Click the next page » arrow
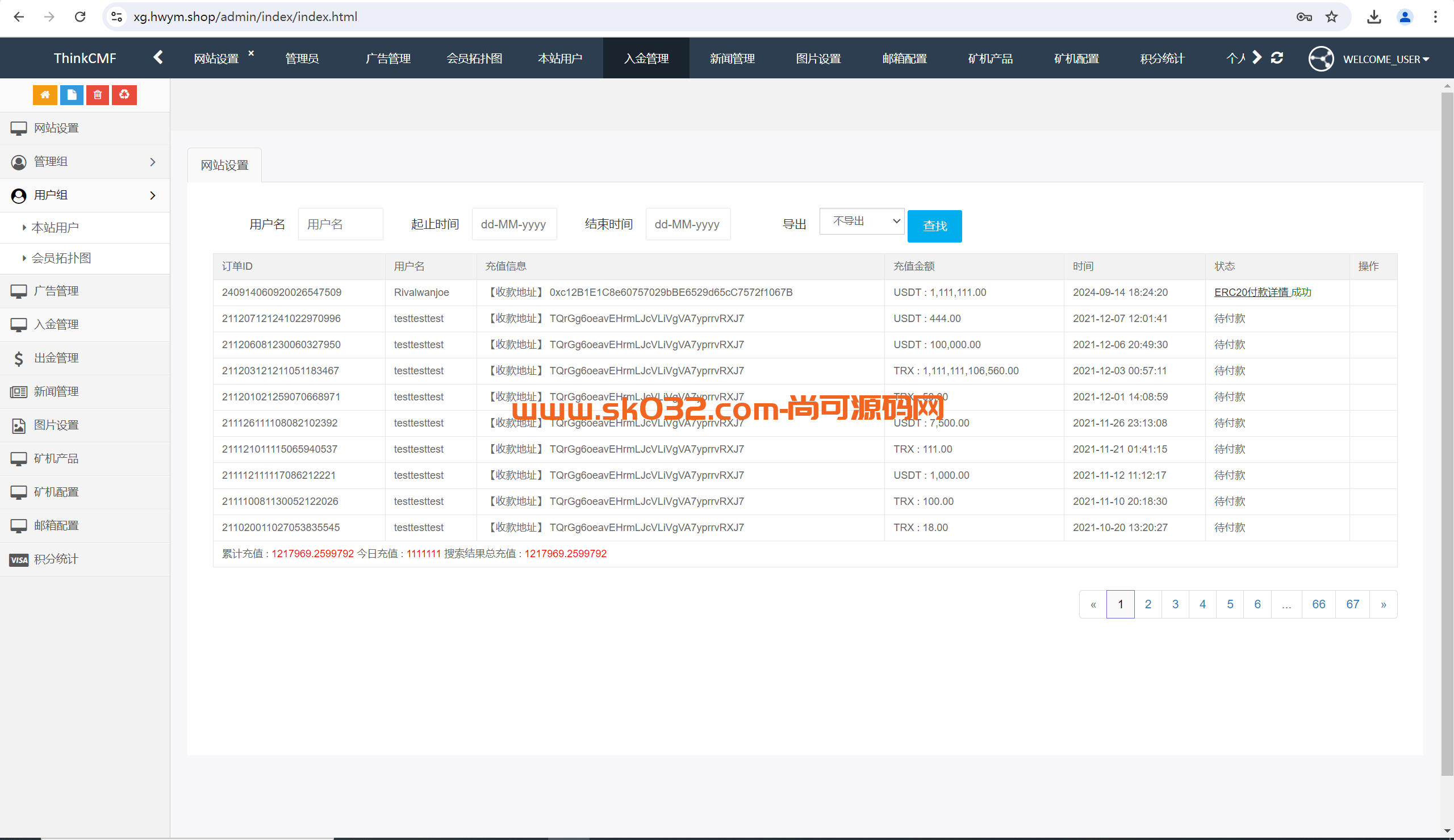 click(x=1383, y=604)
